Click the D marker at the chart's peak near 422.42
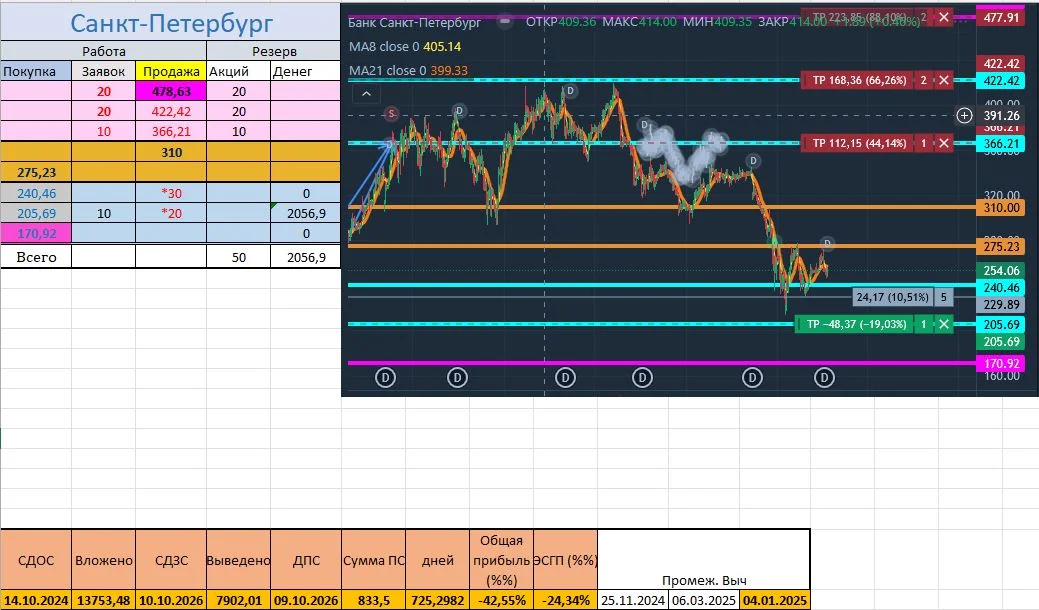The width and height of the screenshot is (1039, 610). [570, 91]
